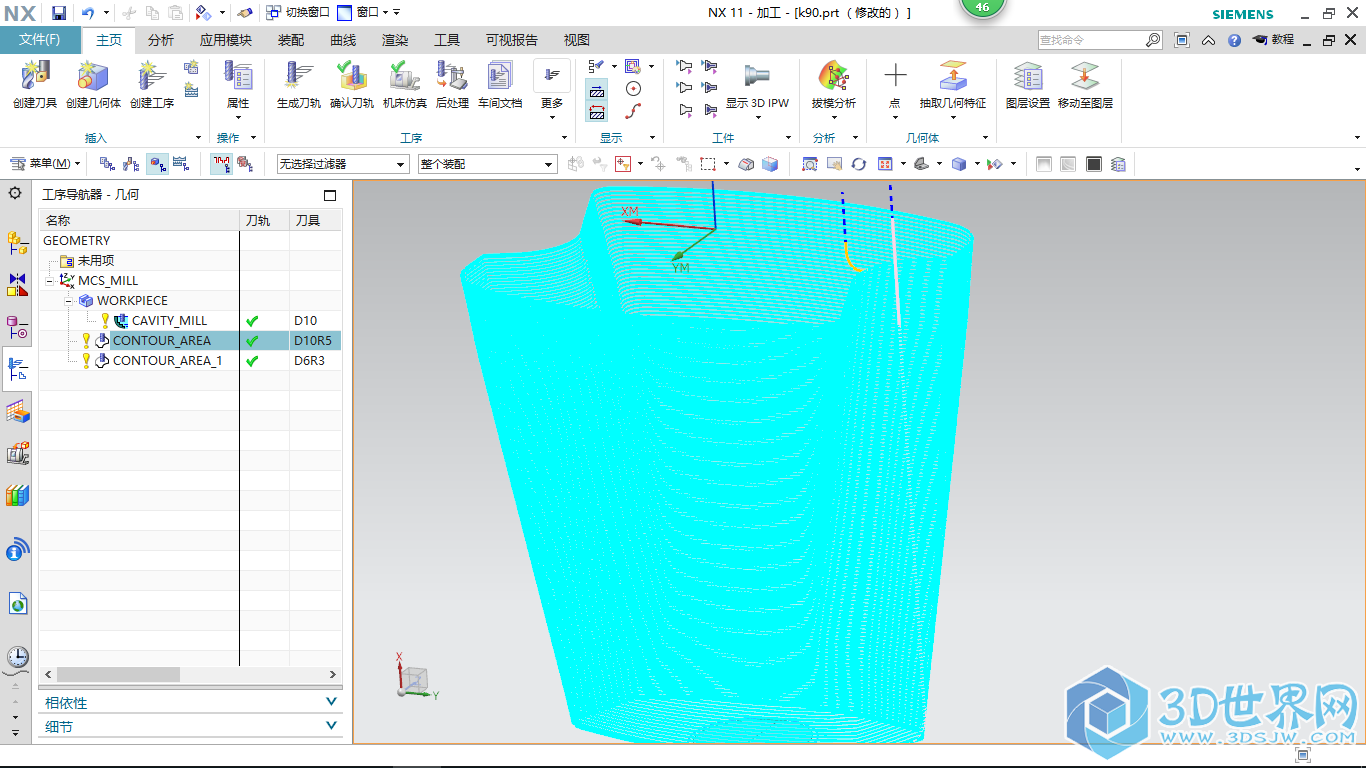Toggle the lower red tool-path display button
Image resolution: width=1366 pixels, height=768 pixels.
tap(597, 112)
